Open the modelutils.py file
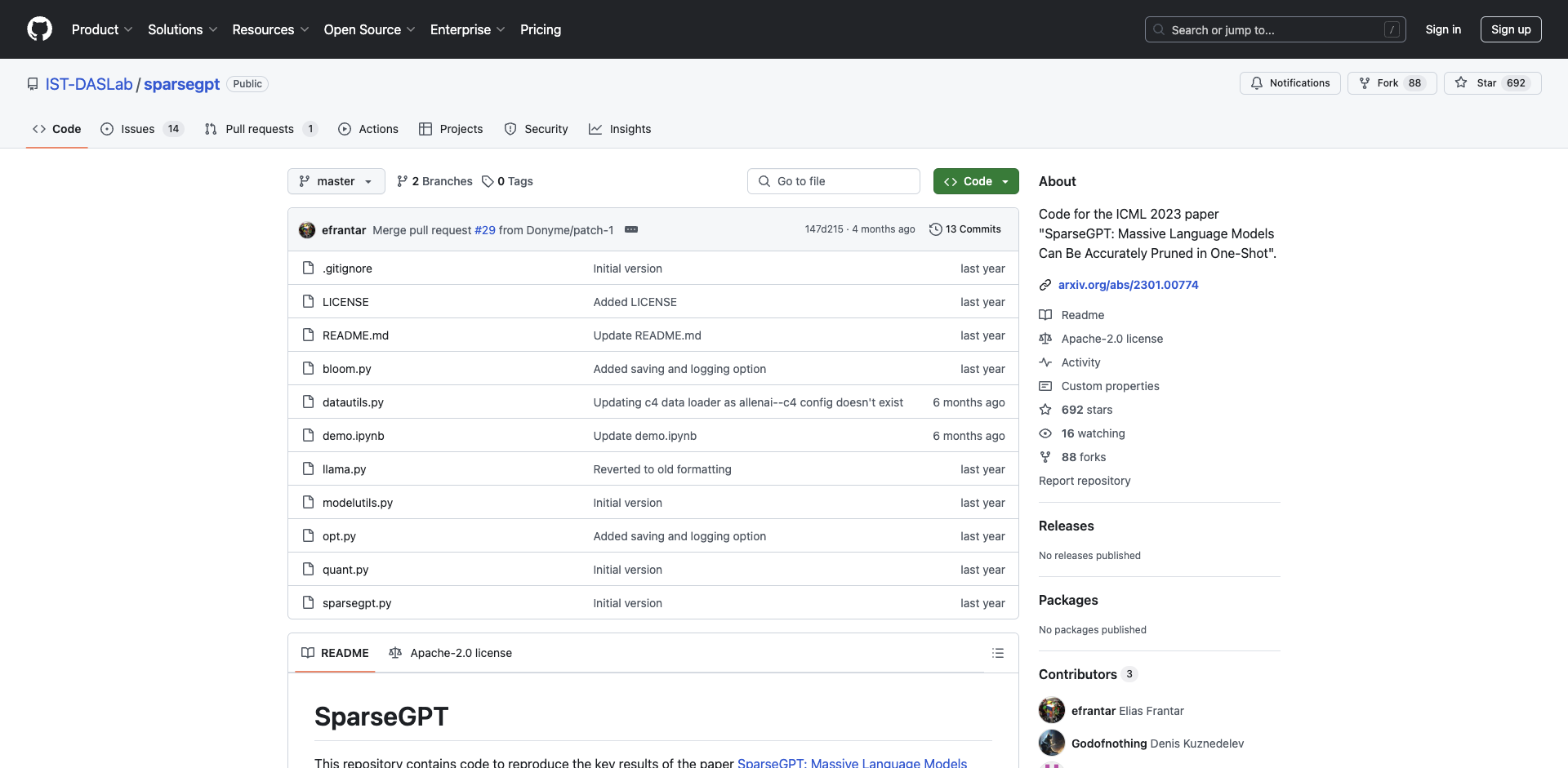 pyautogui.click(x=358, y=503)
